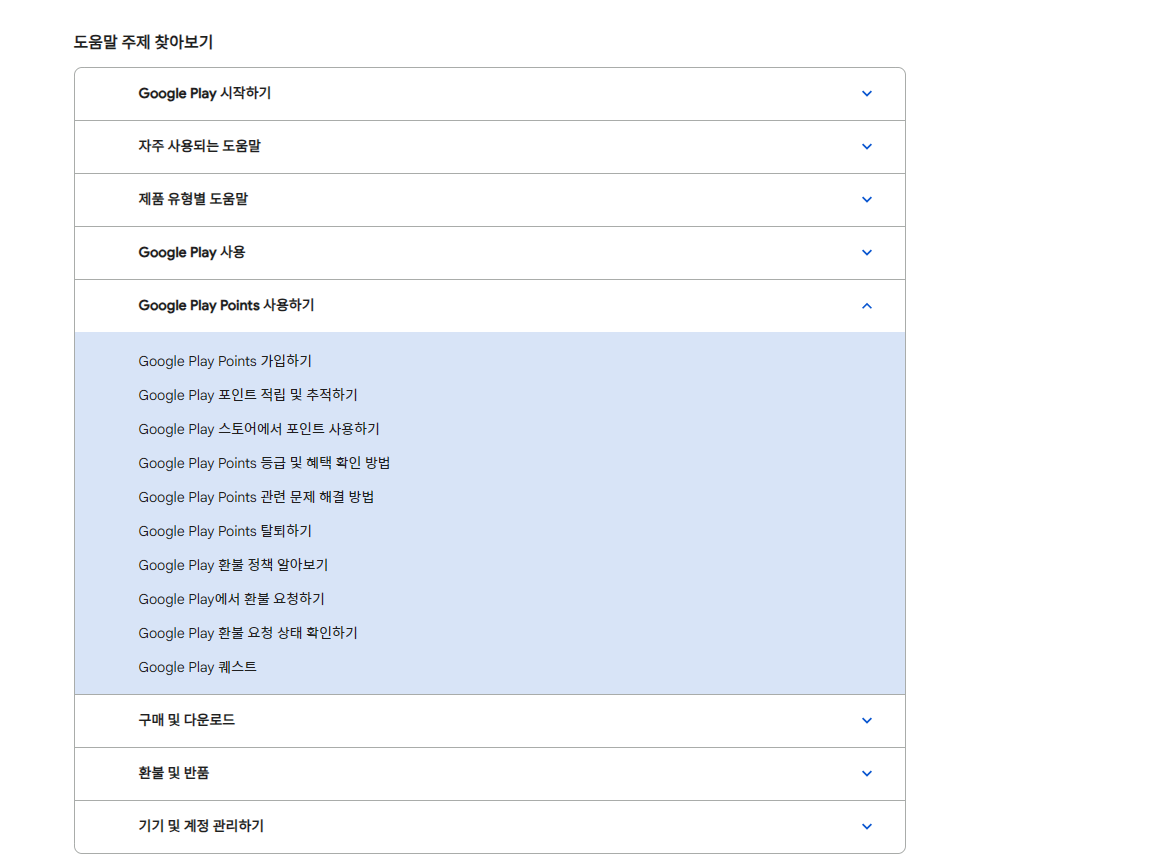Click Google Play Points 사용하기 section title
Screen dimensions: 1161x858
227,306
